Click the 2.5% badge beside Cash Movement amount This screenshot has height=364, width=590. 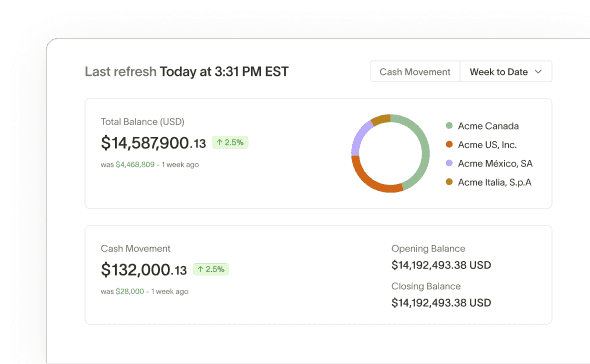(x=211, y=269)
